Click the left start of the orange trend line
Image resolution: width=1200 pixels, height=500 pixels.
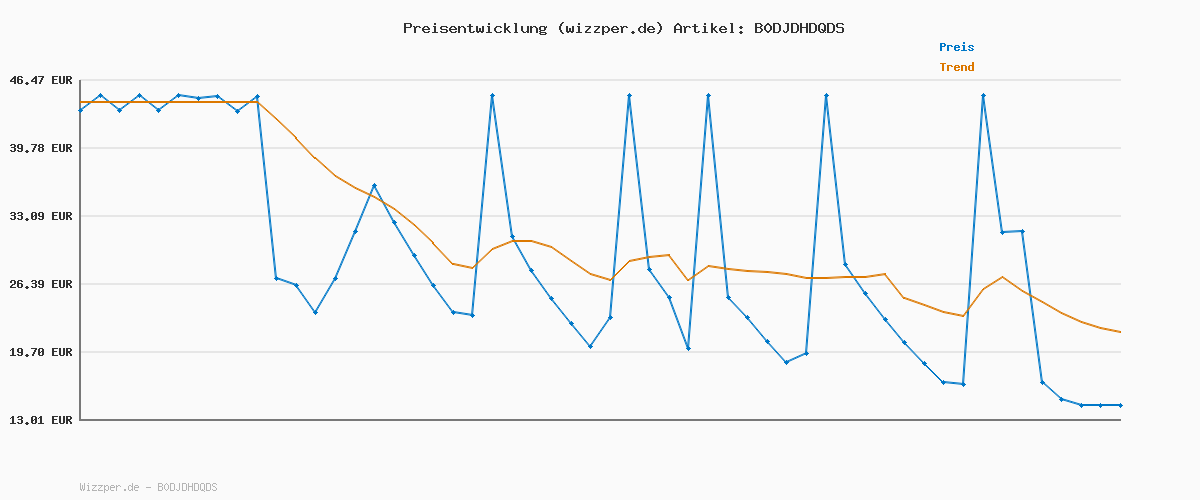coord(81,102)
